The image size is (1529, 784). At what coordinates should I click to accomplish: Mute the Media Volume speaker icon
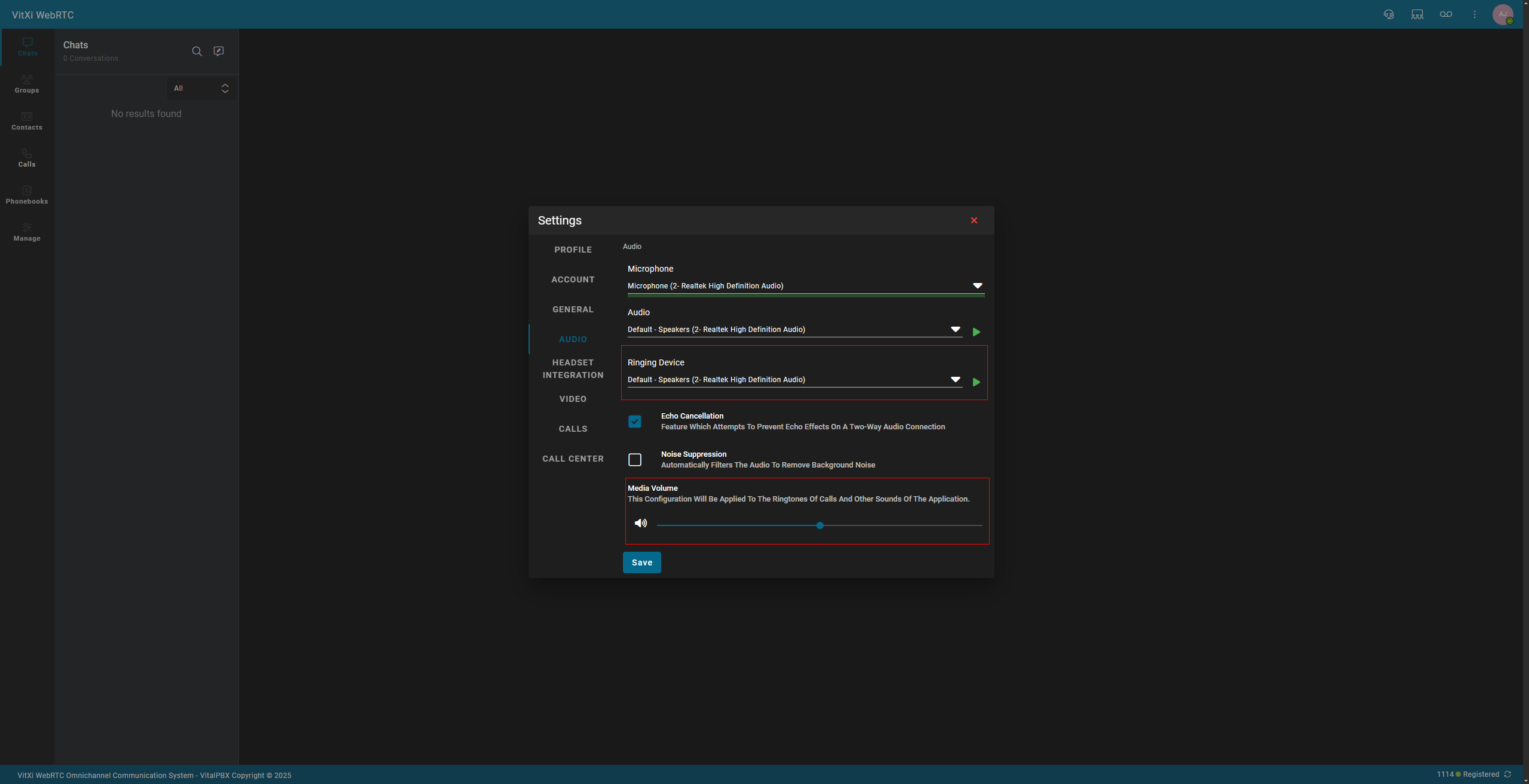click(x=641, y=523)
